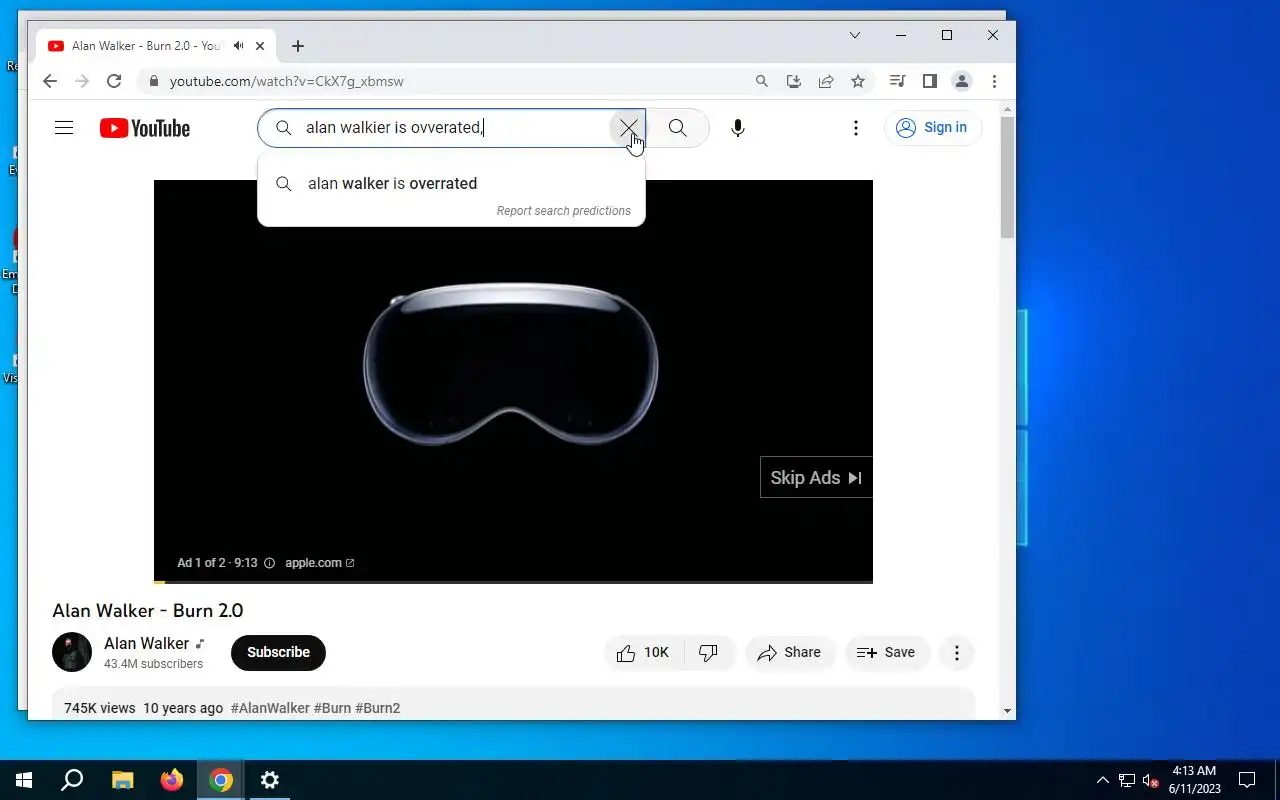This screenshot has width=1280, height=800.
Task: Toggle the Chrome side panel
Action: pos(930,81)
